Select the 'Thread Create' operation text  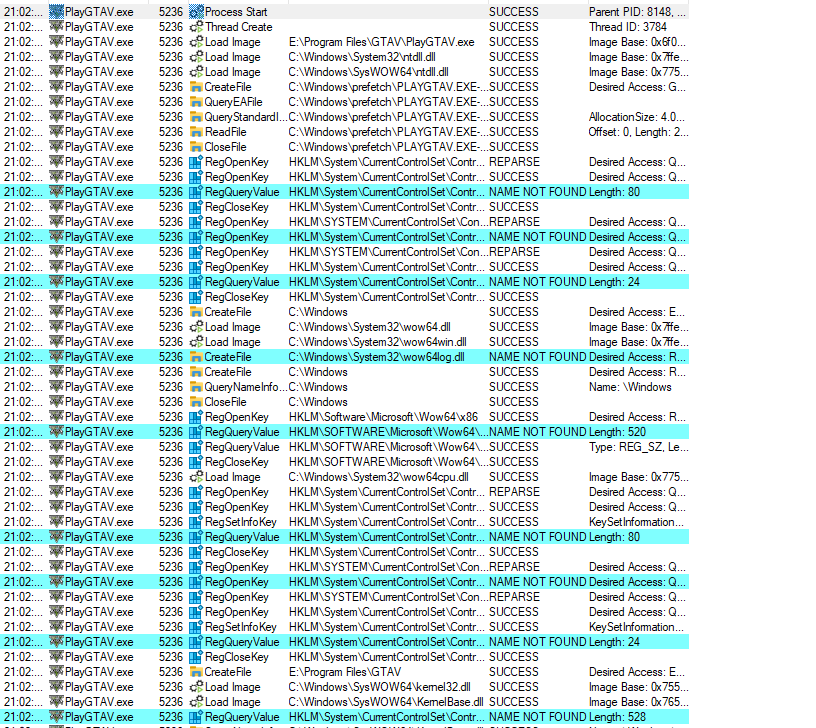click(238, 27)
